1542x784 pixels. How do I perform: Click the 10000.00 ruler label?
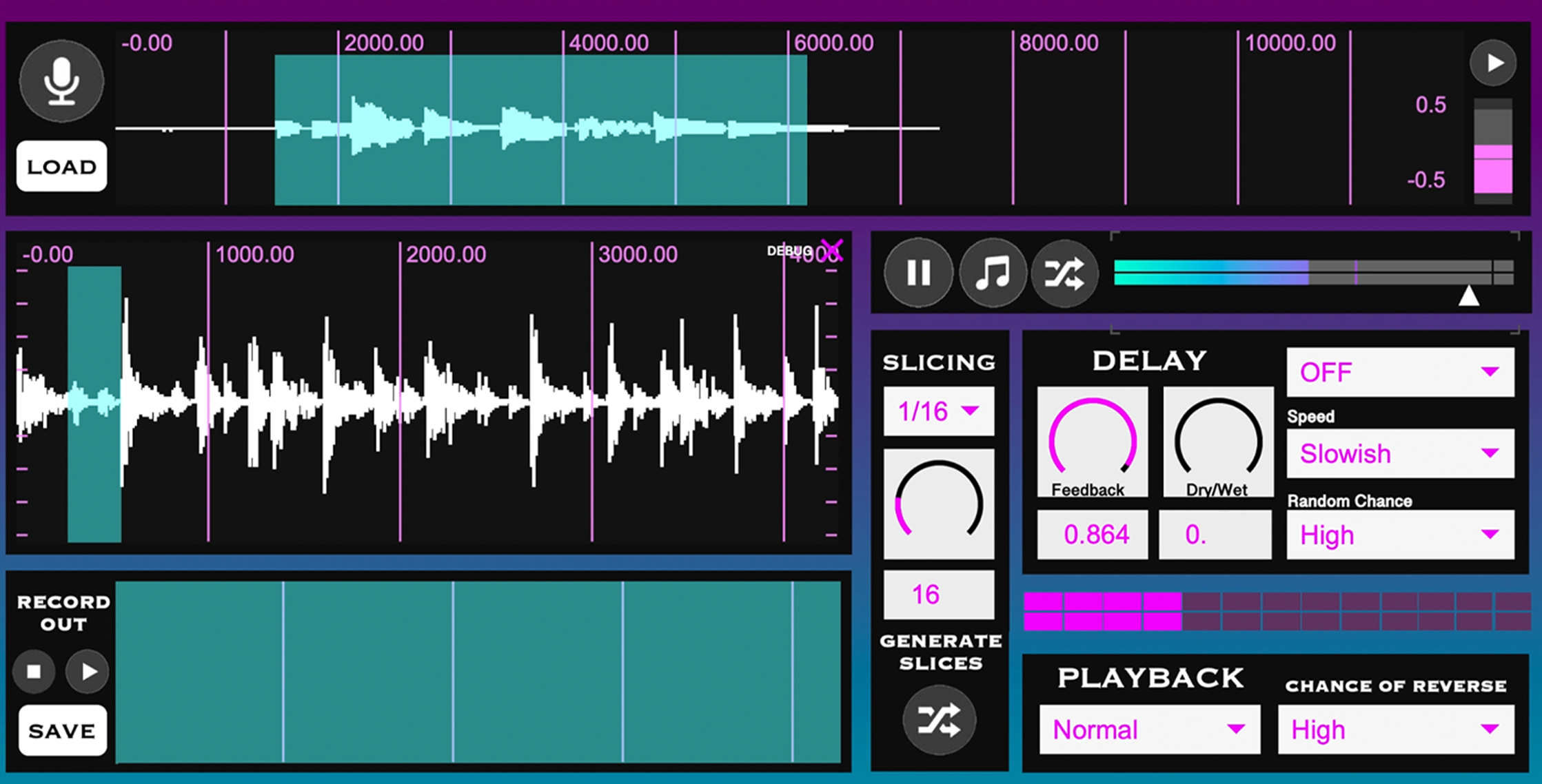(x=1290, y=43)
